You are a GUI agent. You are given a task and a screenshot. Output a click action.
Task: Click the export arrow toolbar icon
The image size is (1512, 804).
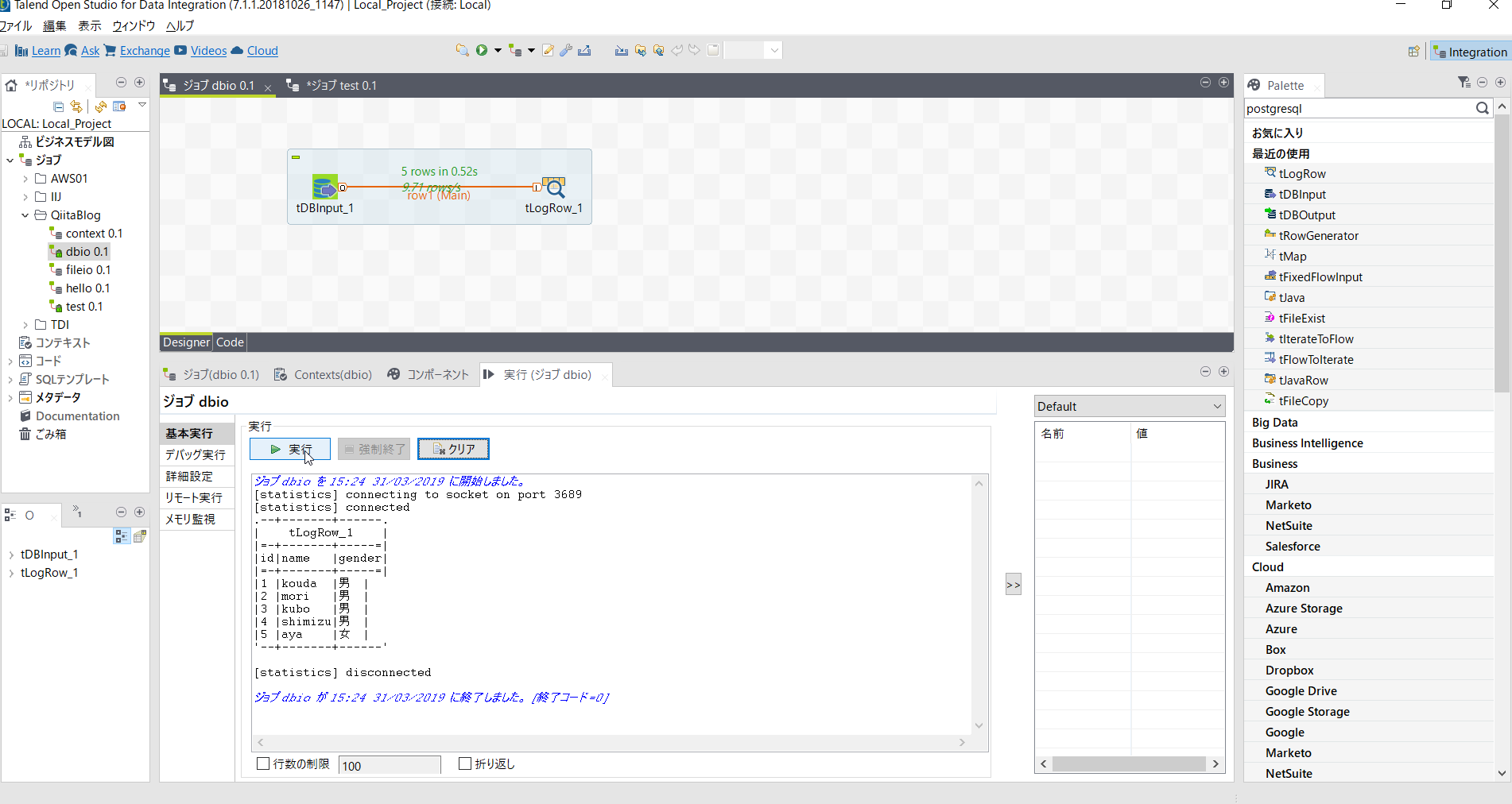pyautogui.click(x=584, y=50)
